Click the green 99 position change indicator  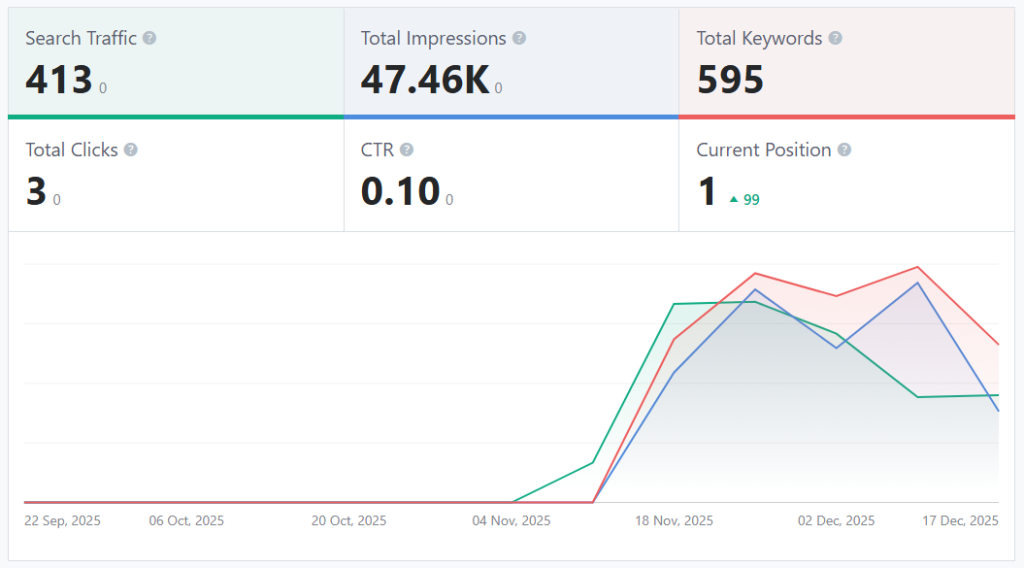pyautogui.click(x=744, y=200)
